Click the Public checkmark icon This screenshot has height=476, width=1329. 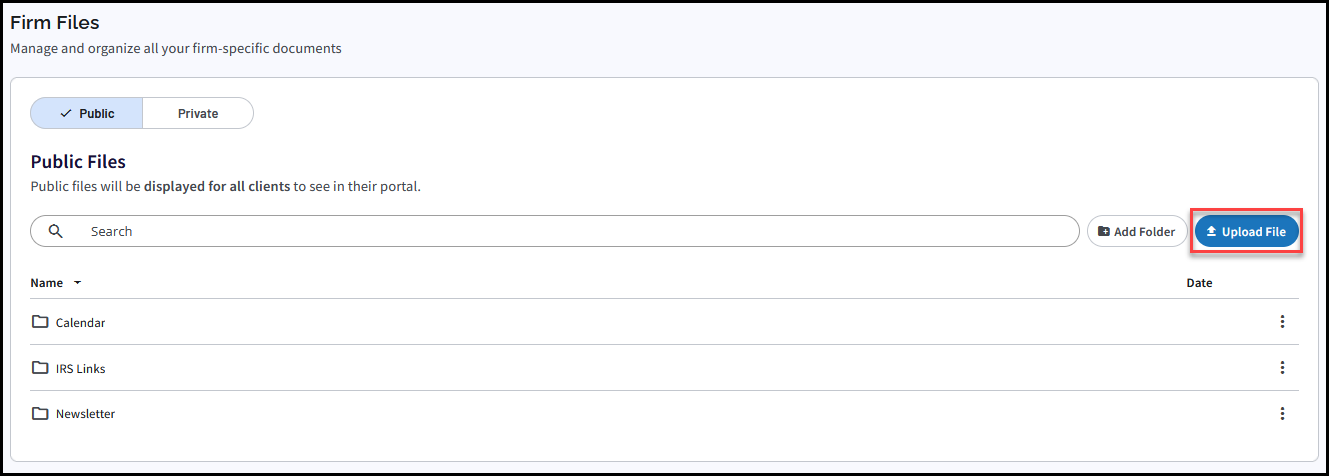click(x=66, y=114)
